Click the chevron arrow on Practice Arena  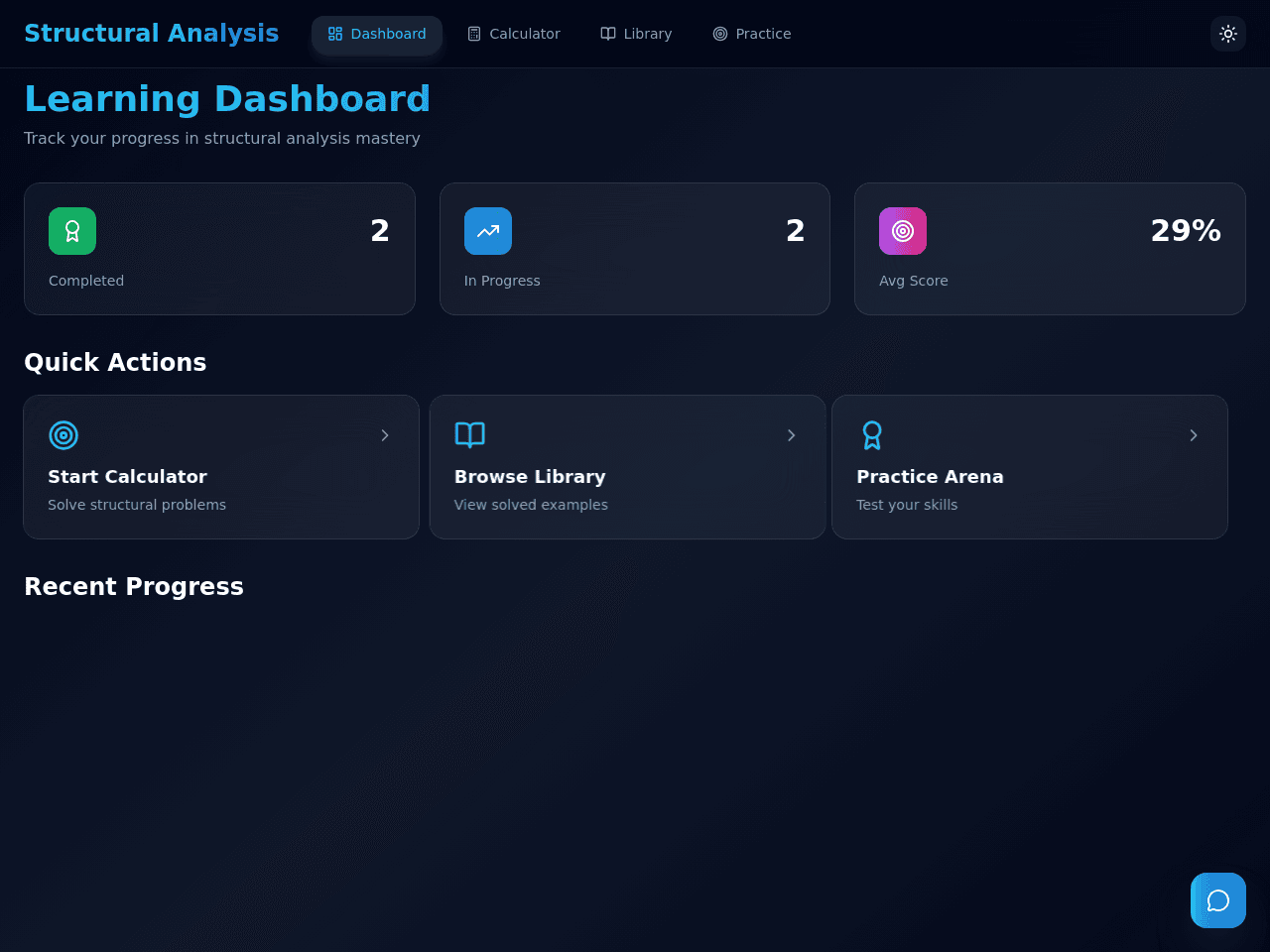(1194, 435)
